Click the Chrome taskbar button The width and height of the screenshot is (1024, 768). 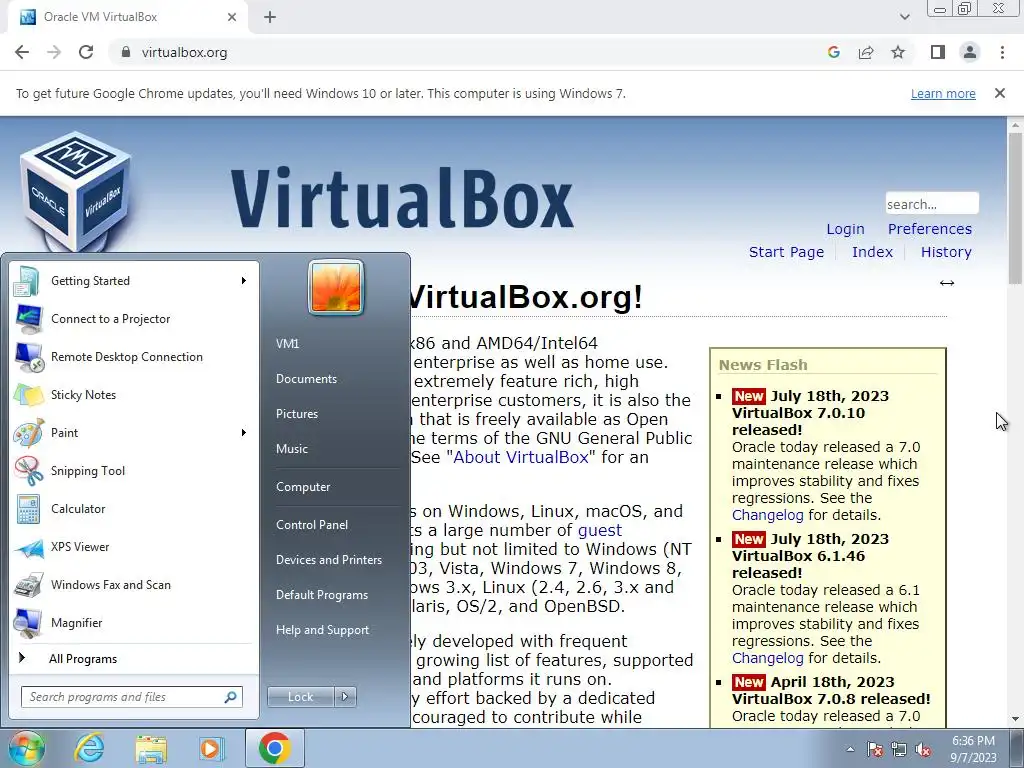tap(274, 748)
